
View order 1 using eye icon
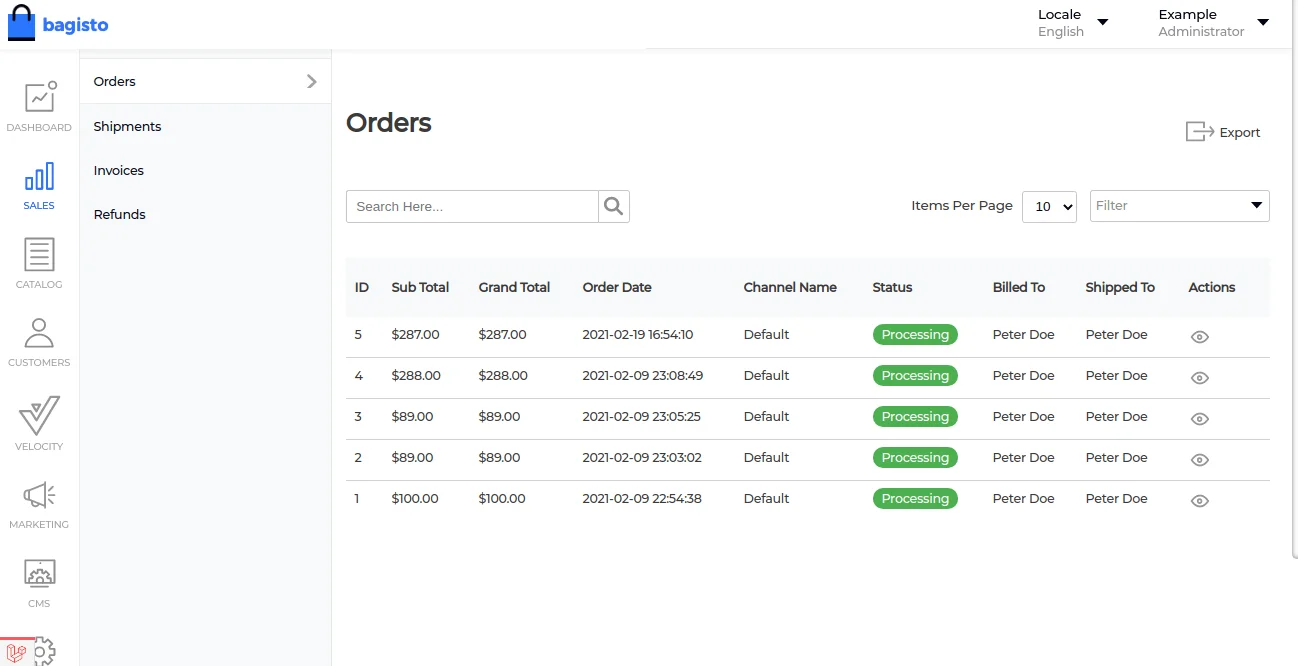coord(1200,501)
